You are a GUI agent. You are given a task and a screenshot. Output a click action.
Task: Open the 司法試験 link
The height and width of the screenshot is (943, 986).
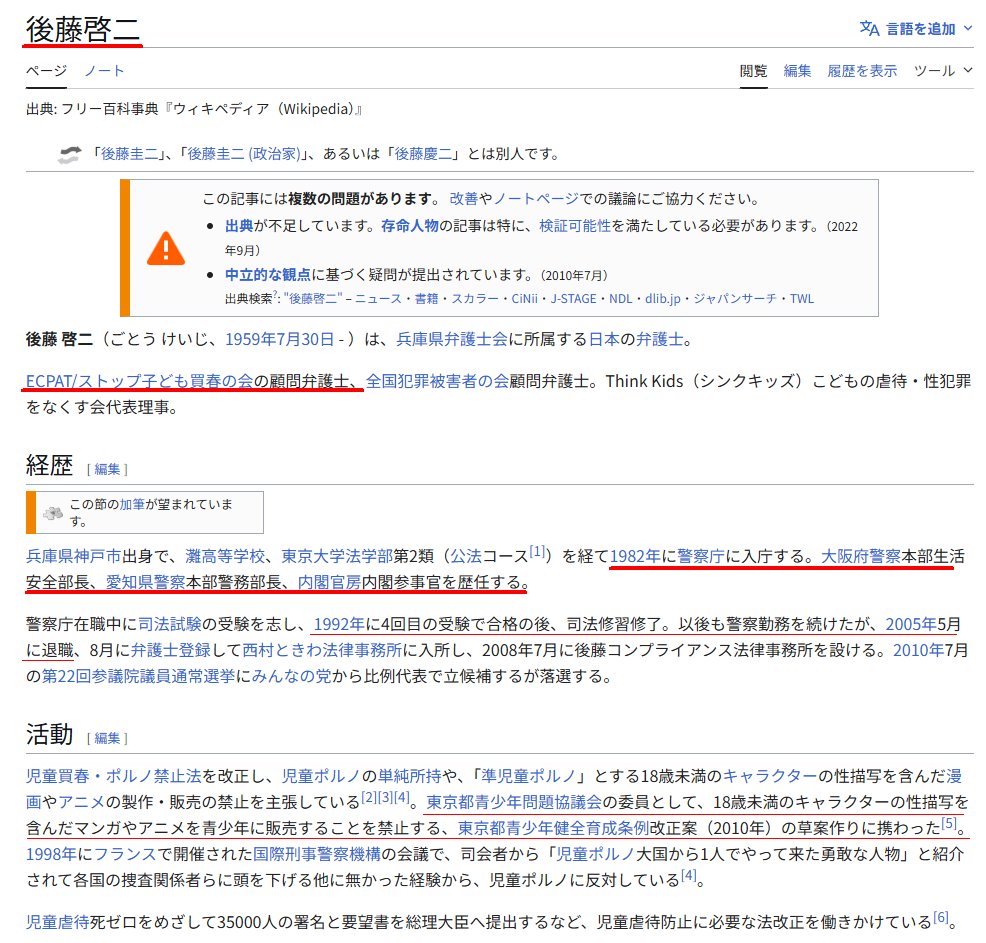tap(170, 624)
